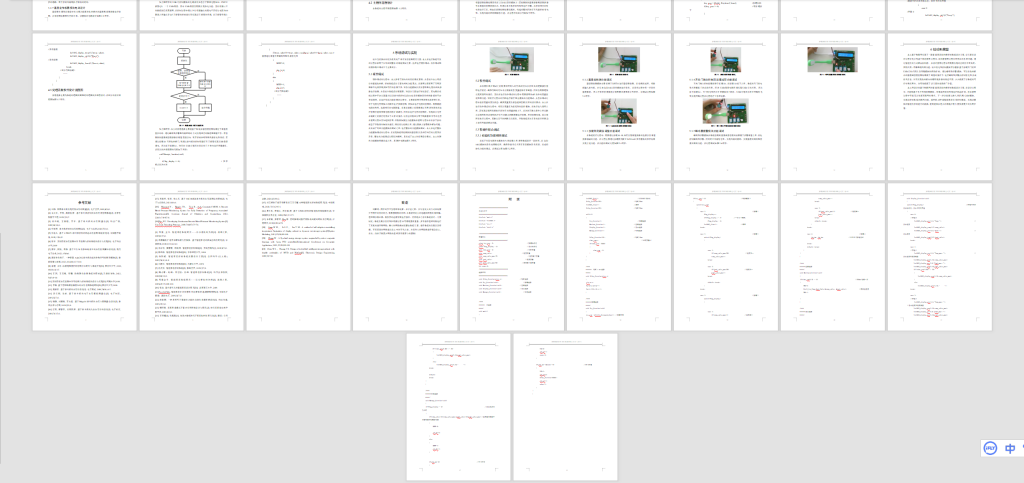Click the page after the flowchart page
Viewport: 1024px width, 483px height.
coord(299,106)
